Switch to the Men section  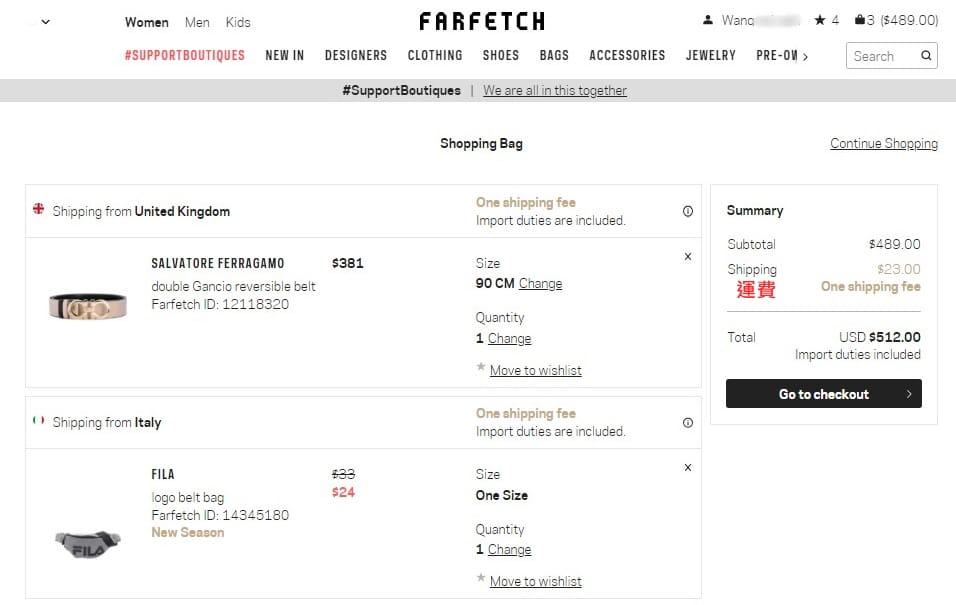click(x=197, y=22)
